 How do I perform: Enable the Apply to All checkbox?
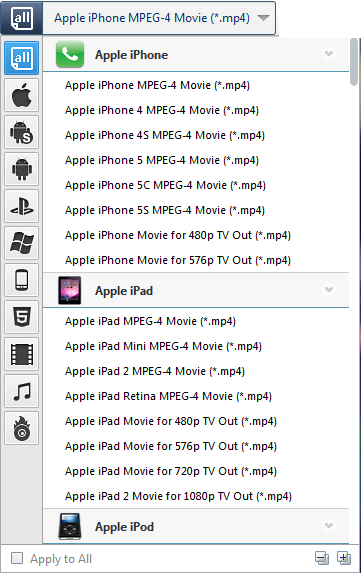click(x=17, y=558)
